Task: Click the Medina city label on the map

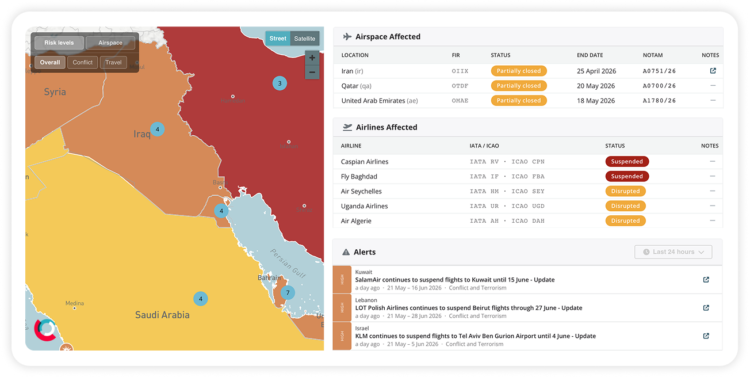Action: pos(75,303)
